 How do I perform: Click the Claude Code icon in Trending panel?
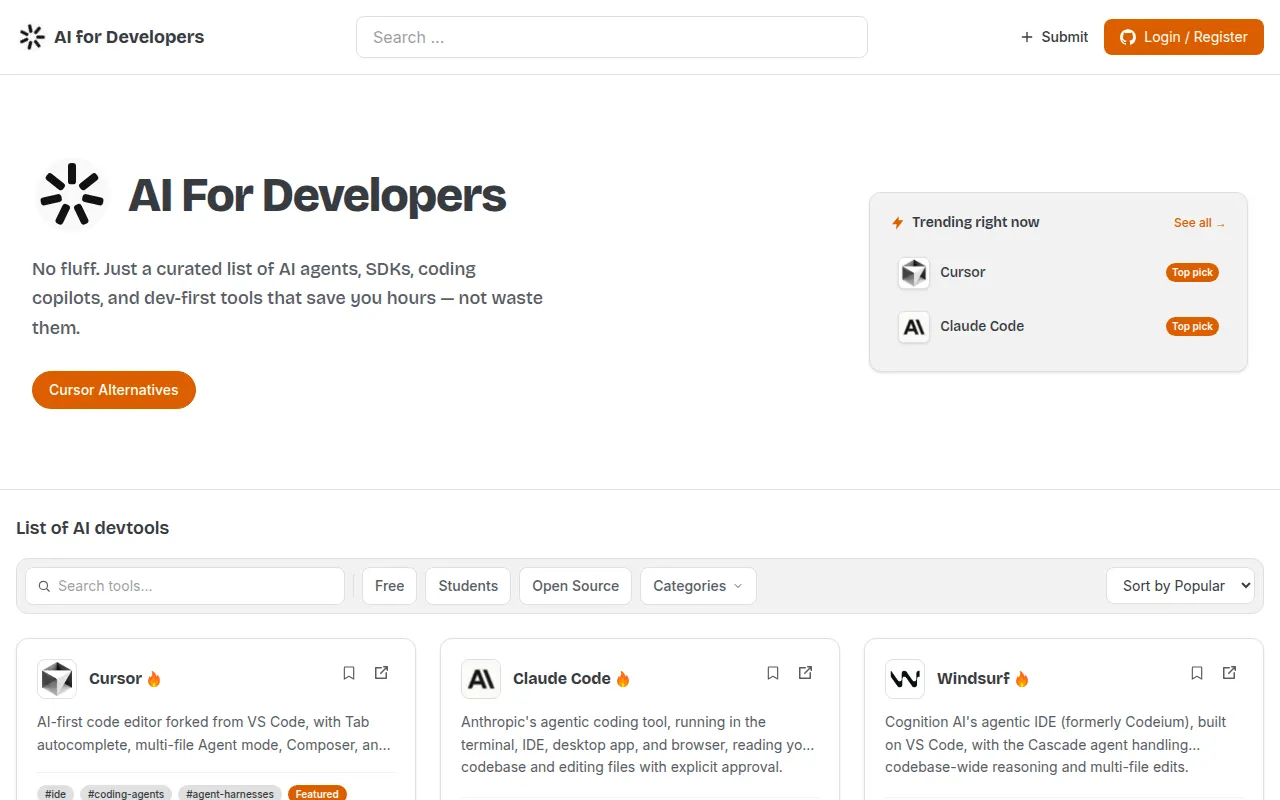point(914,327)
